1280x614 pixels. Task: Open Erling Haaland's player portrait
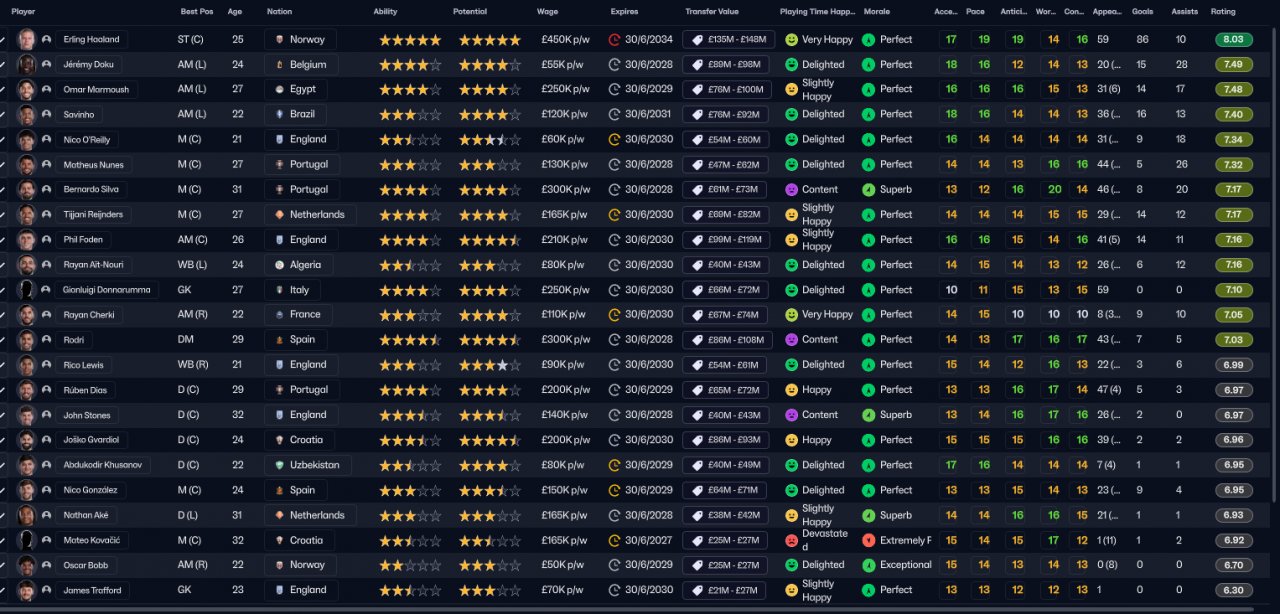pyautogui.click(x=27, y=40)
